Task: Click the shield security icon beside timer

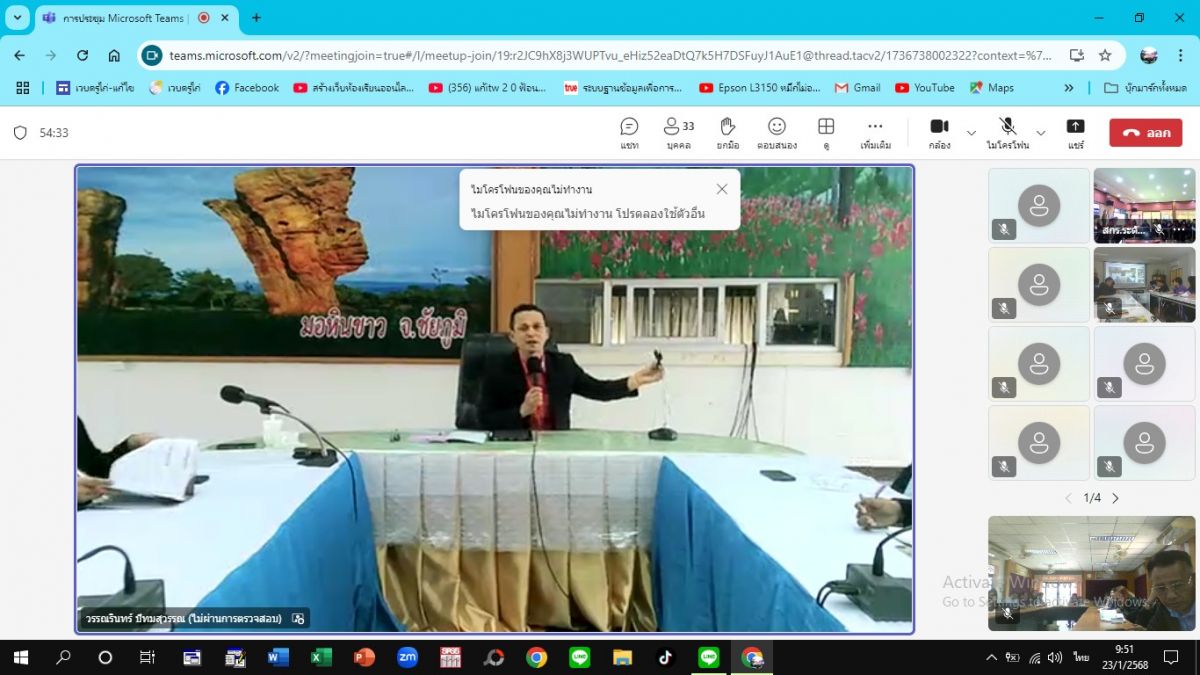Action: (x=20, y=132)
